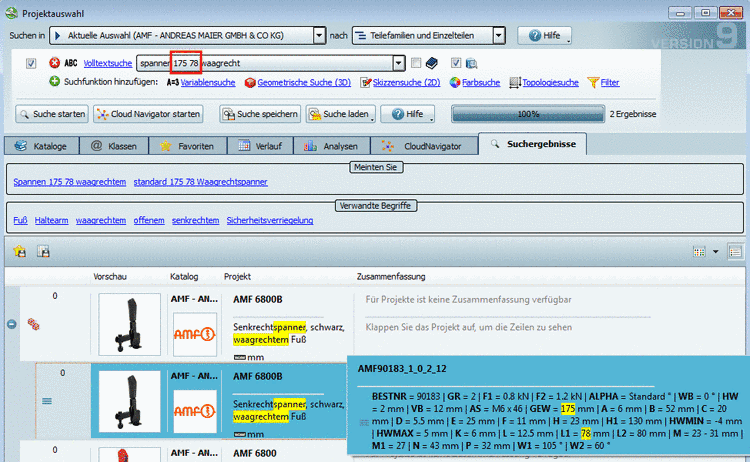Click suggestion Spannen 175 78 waagrechtem

coord(70,182)
